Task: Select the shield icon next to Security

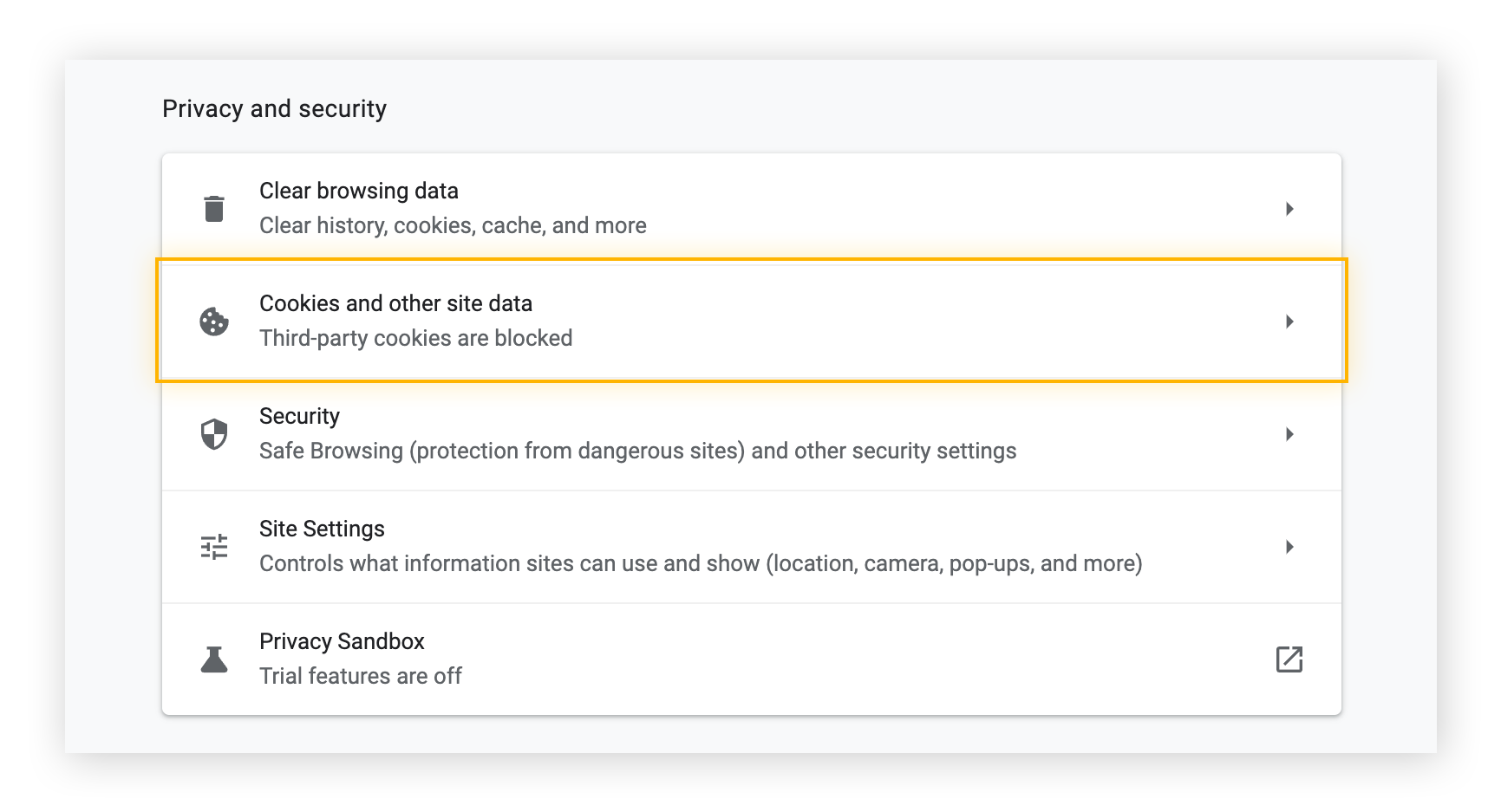Action: [214, 433]
